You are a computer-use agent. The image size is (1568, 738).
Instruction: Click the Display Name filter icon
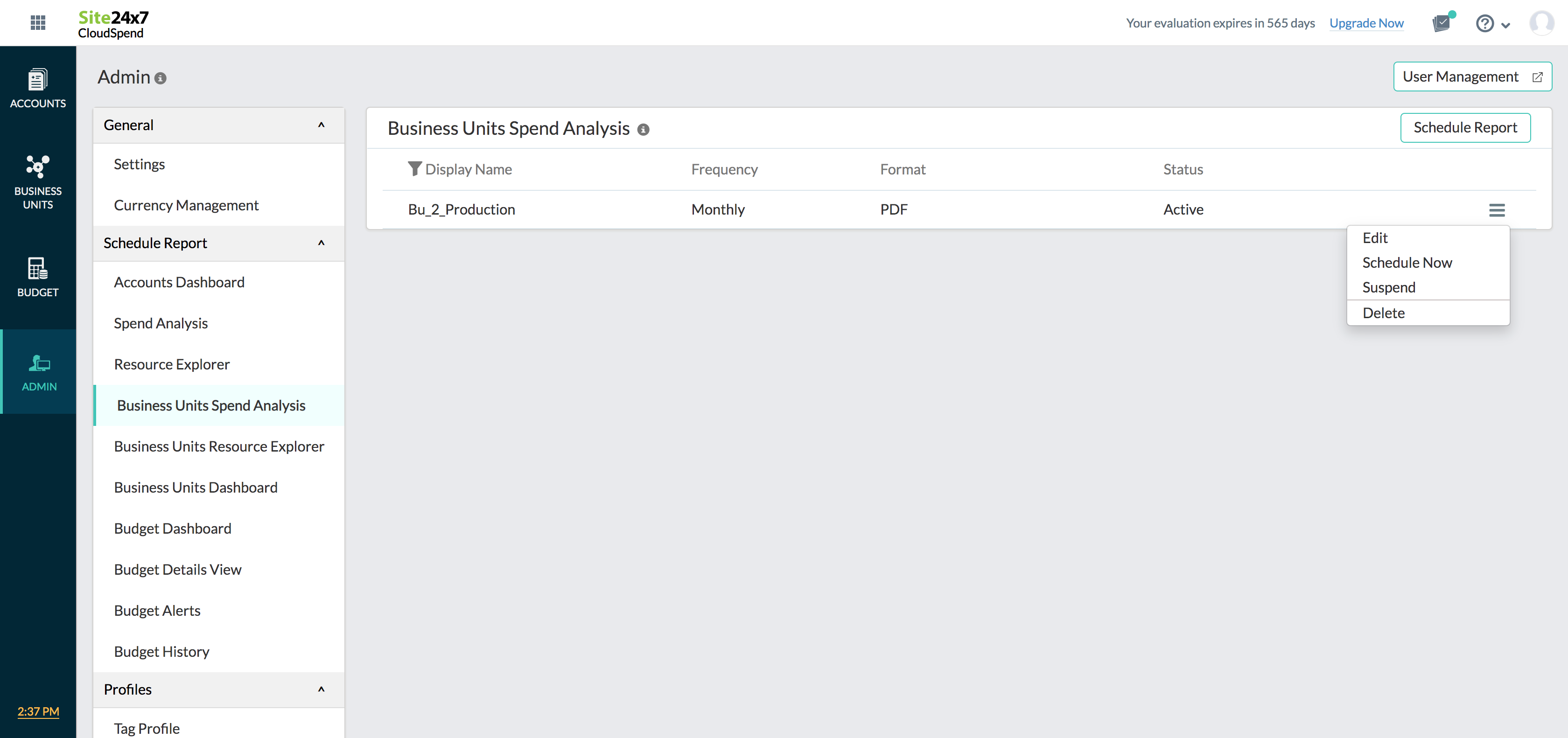point(414,168)
